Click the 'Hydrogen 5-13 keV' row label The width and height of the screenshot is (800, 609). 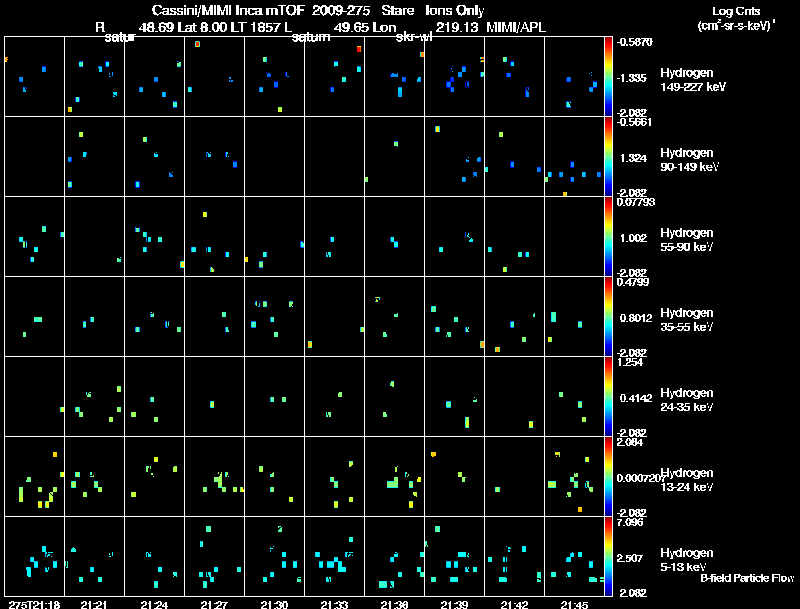[x=687, y=560]
